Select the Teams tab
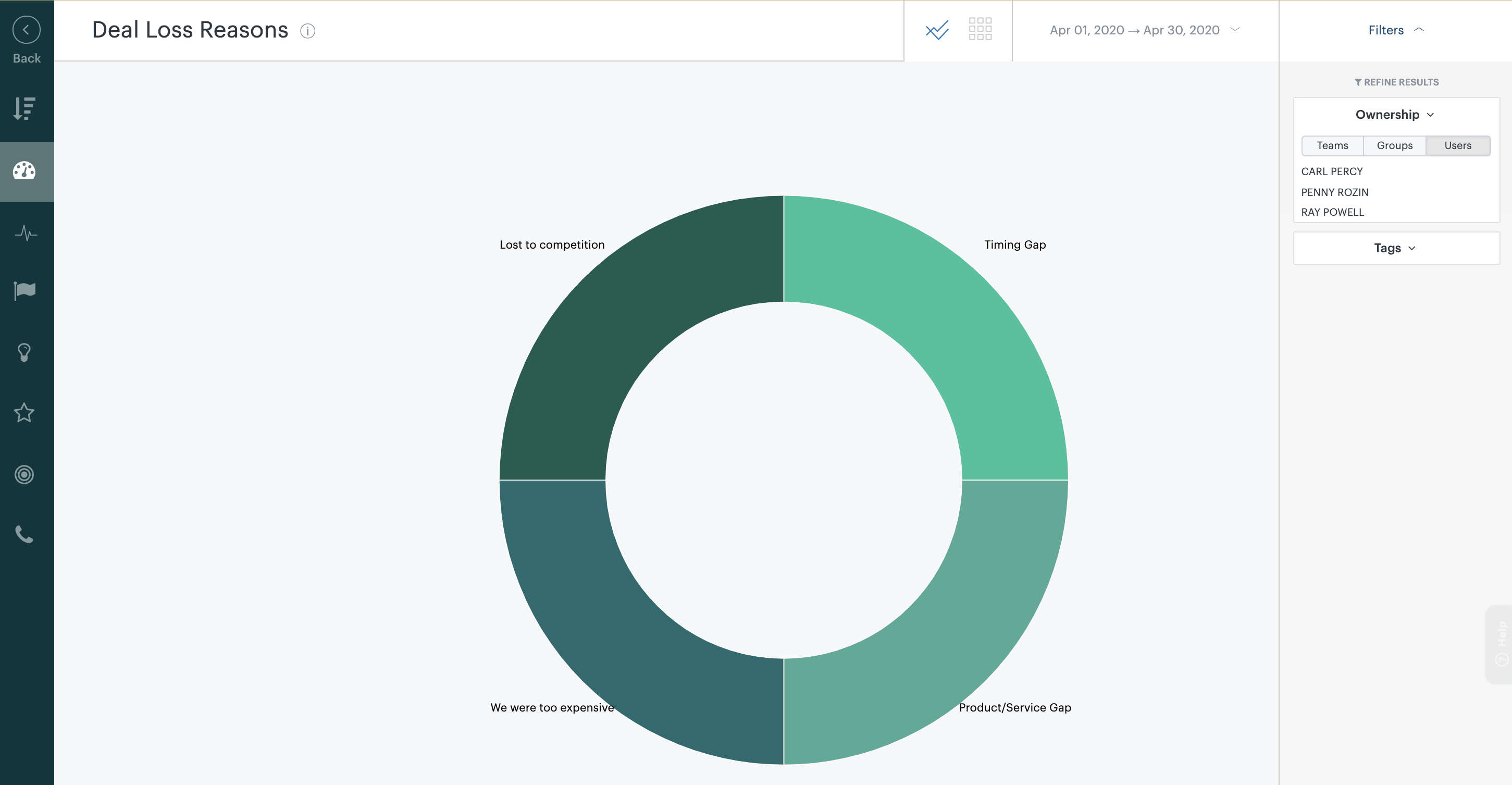Image resolution: width=1512 pixels, height=785 pixels. [x=1332, y=145]
